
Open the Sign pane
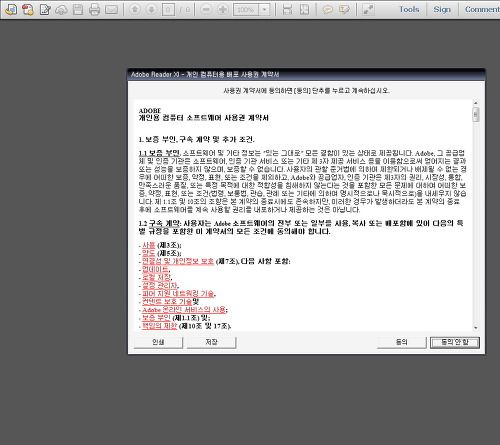coord(442,9)
